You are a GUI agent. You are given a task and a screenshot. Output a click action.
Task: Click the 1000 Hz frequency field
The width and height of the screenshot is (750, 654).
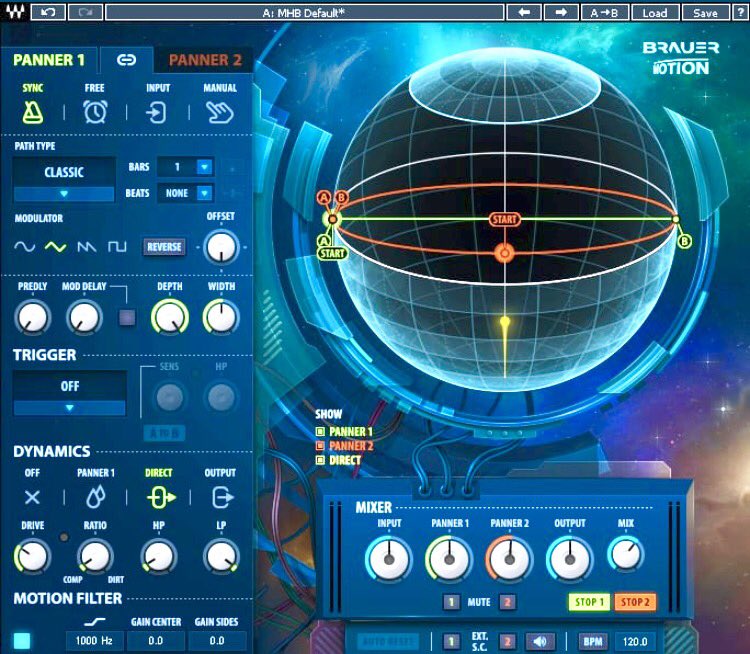tap(94, 641)
